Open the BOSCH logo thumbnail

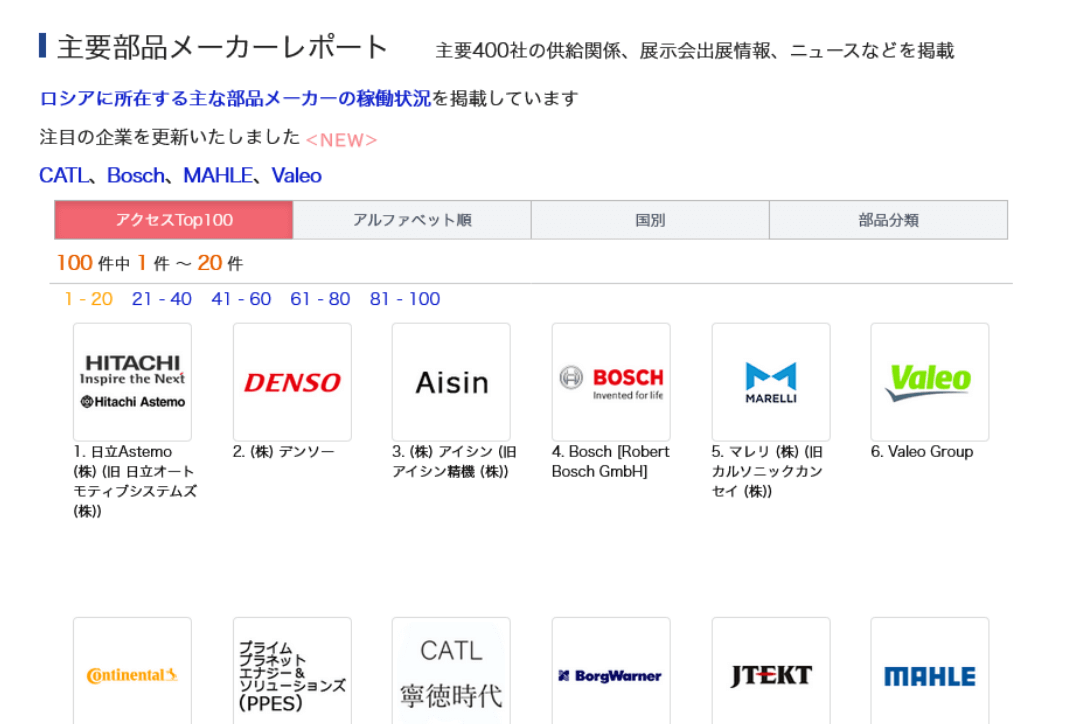coord(611,382)
